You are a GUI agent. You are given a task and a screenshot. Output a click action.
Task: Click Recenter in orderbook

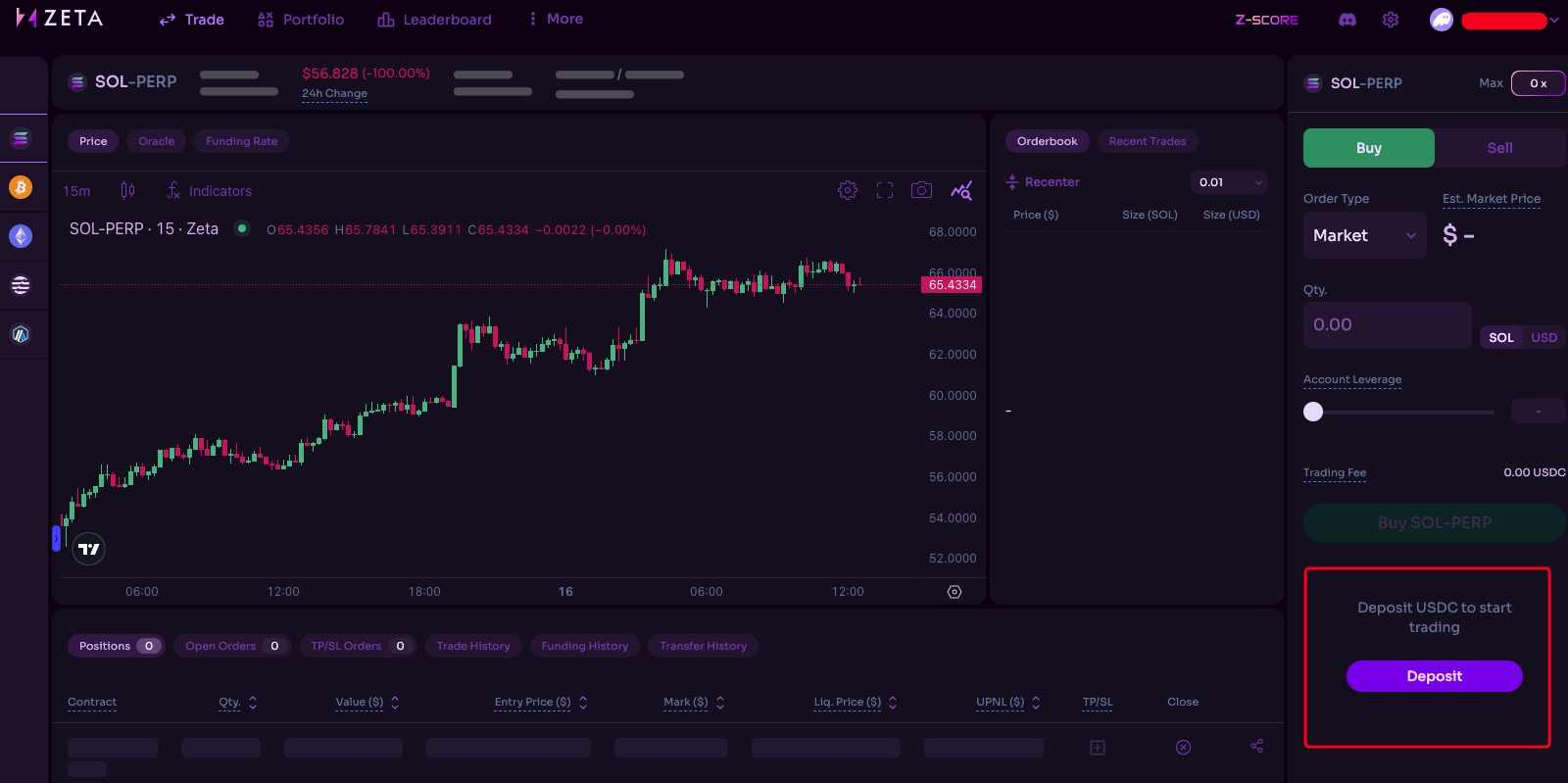(x=1043, y=182)
